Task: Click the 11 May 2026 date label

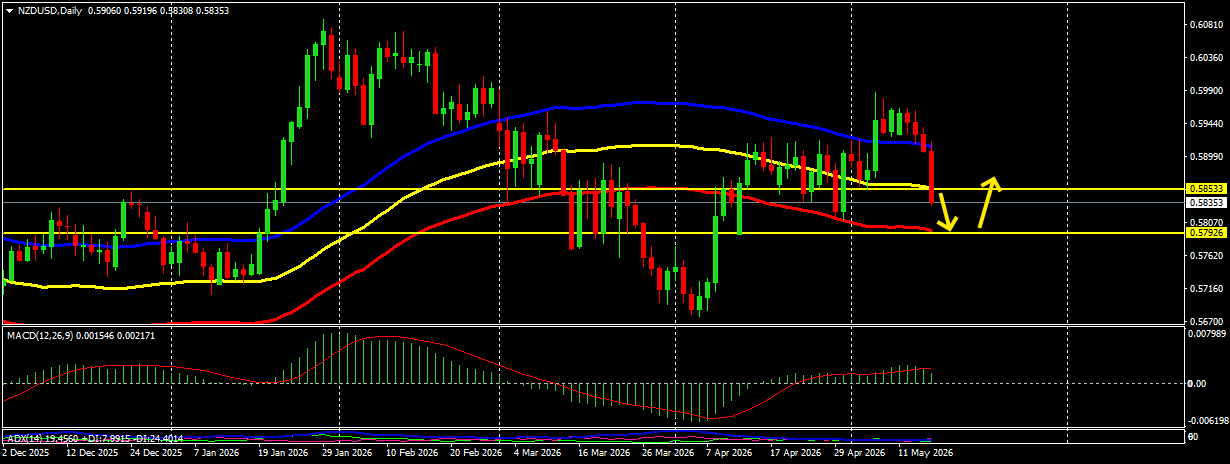Action: [x=926, y=452]
